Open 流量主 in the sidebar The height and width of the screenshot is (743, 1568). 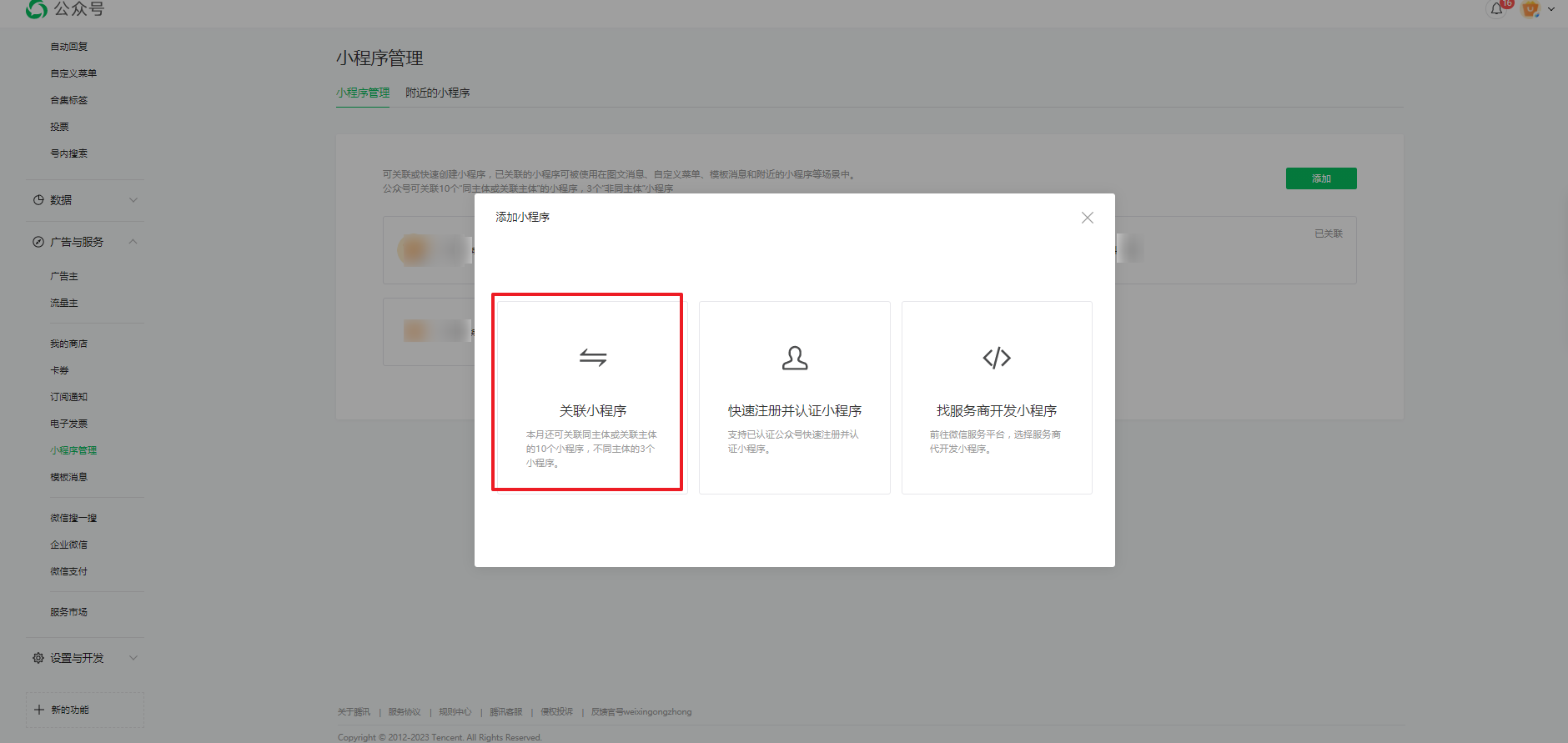coord(64,303)
